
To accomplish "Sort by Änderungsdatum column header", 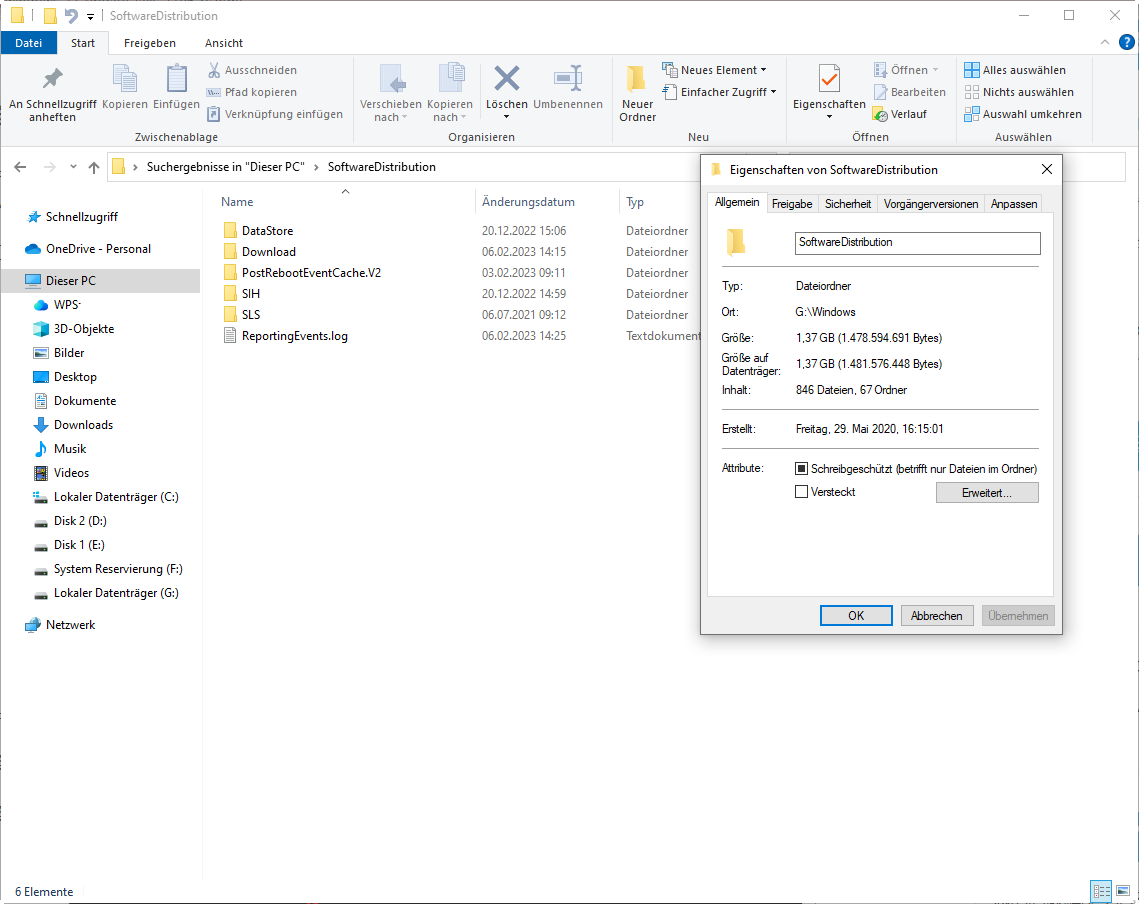I will pyautogui.click(x=528, y=202).
